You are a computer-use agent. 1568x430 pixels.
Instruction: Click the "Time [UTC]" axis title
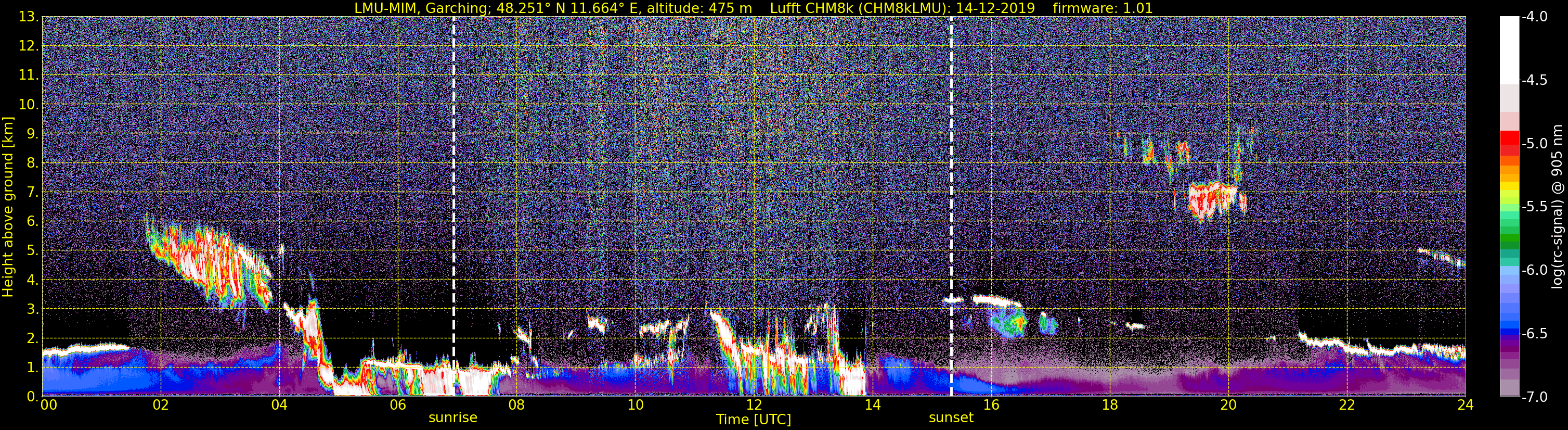tap(754, 420)
